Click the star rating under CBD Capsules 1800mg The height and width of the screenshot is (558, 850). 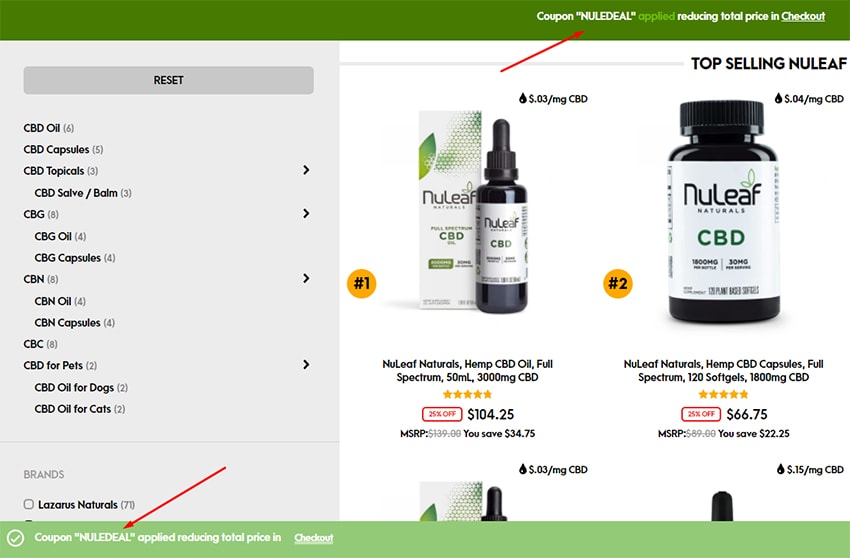(x=723, y=394)
